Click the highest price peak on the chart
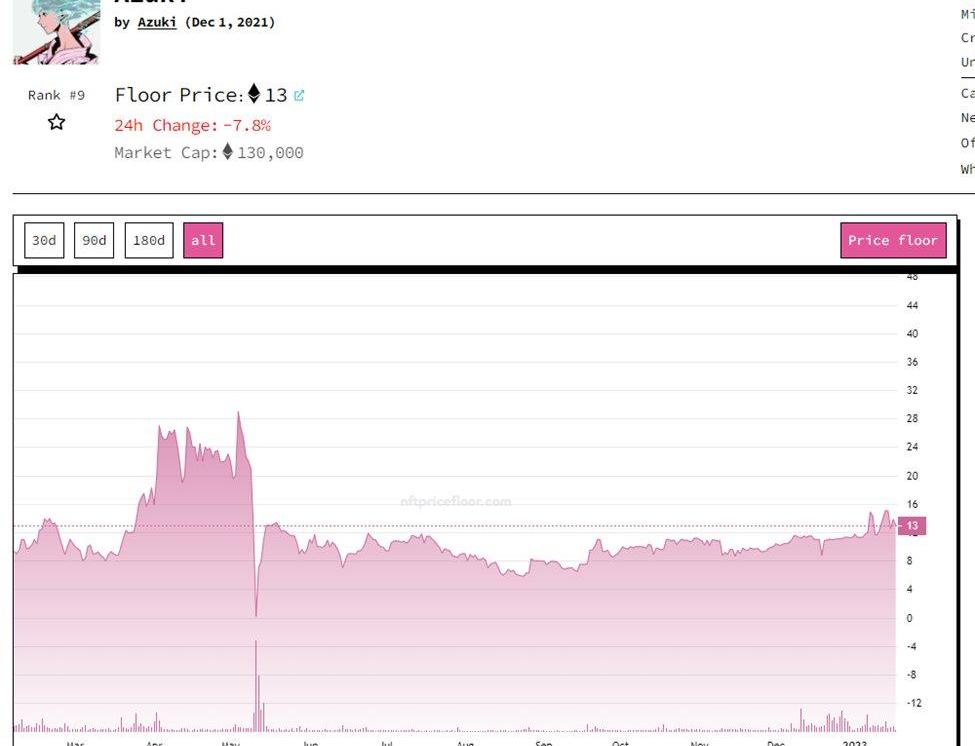975x746 pixels. pyautogui.click(x=238, y=413)
